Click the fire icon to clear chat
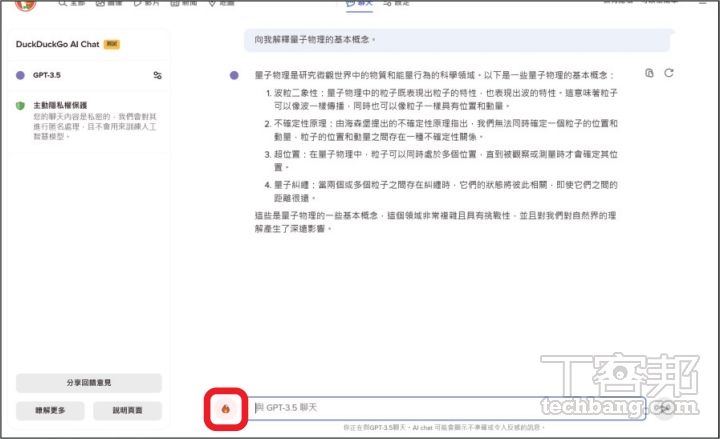Viewport: 720px width, 439px height. 225,409
